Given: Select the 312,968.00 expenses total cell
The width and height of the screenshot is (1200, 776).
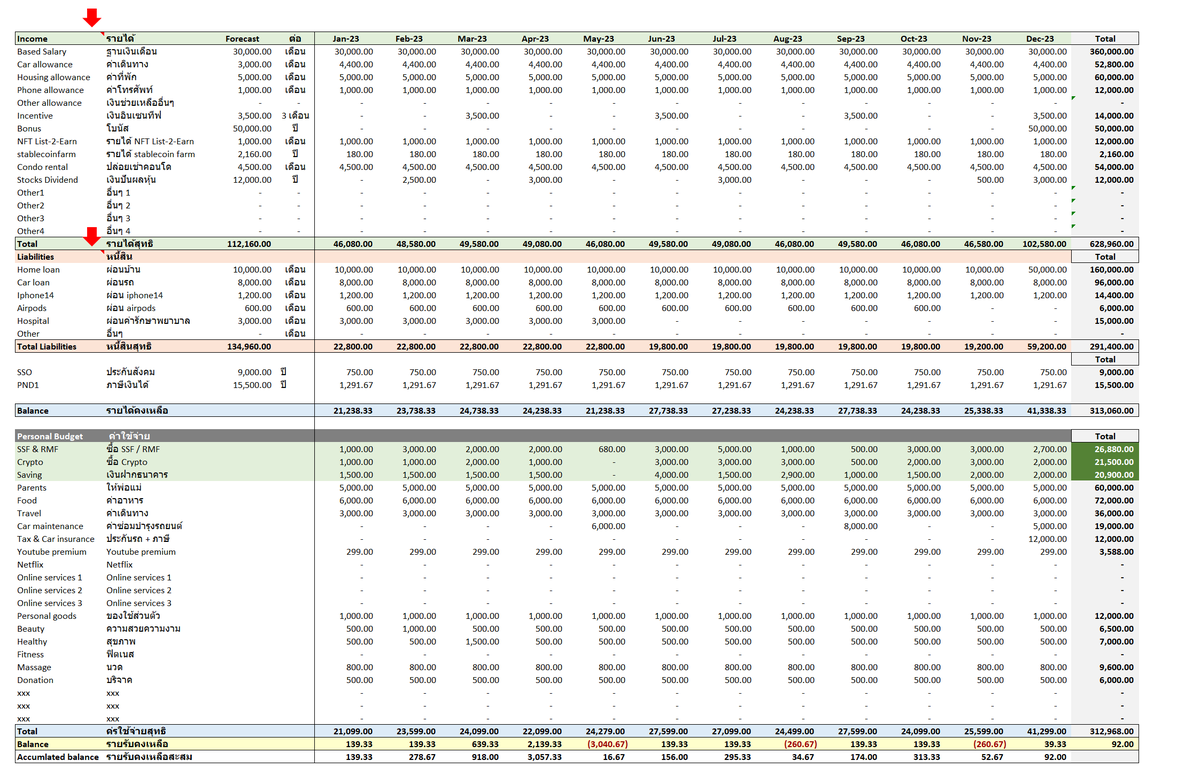Looking at the screenshot, I should [x=1111, y=732].
